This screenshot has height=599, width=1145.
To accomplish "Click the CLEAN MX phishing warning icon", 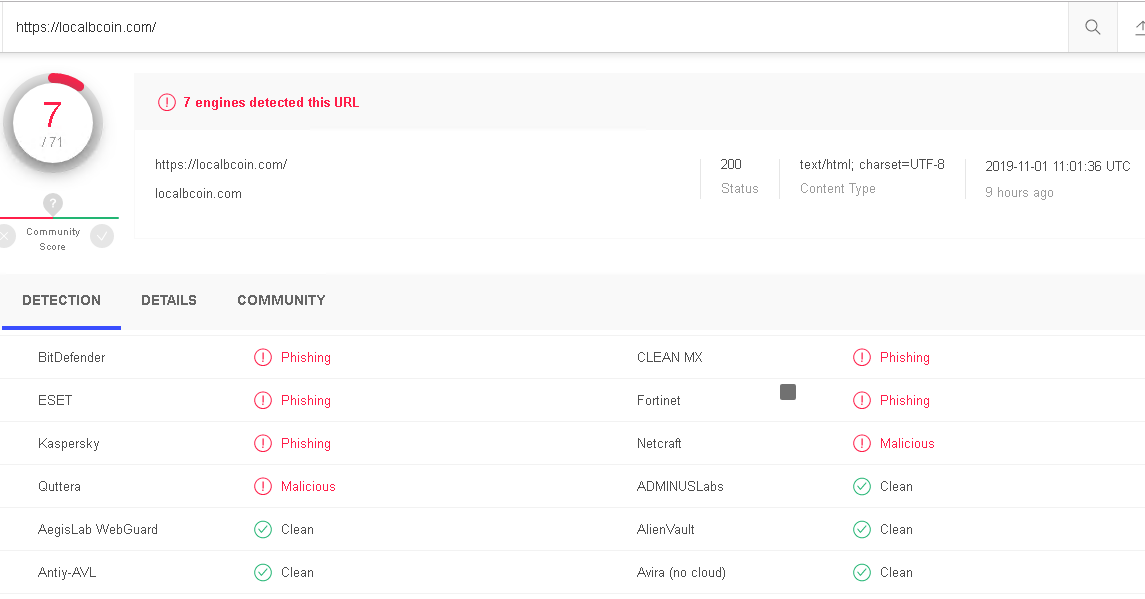I will pos(862,357).
